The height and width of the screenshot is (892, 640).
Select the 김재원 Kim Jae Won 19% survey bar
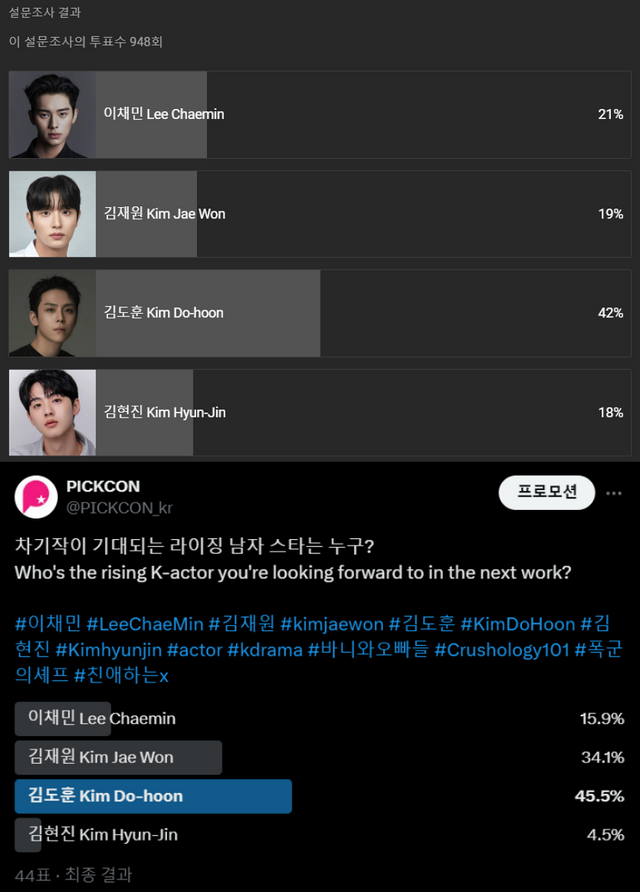pos(320,214)
